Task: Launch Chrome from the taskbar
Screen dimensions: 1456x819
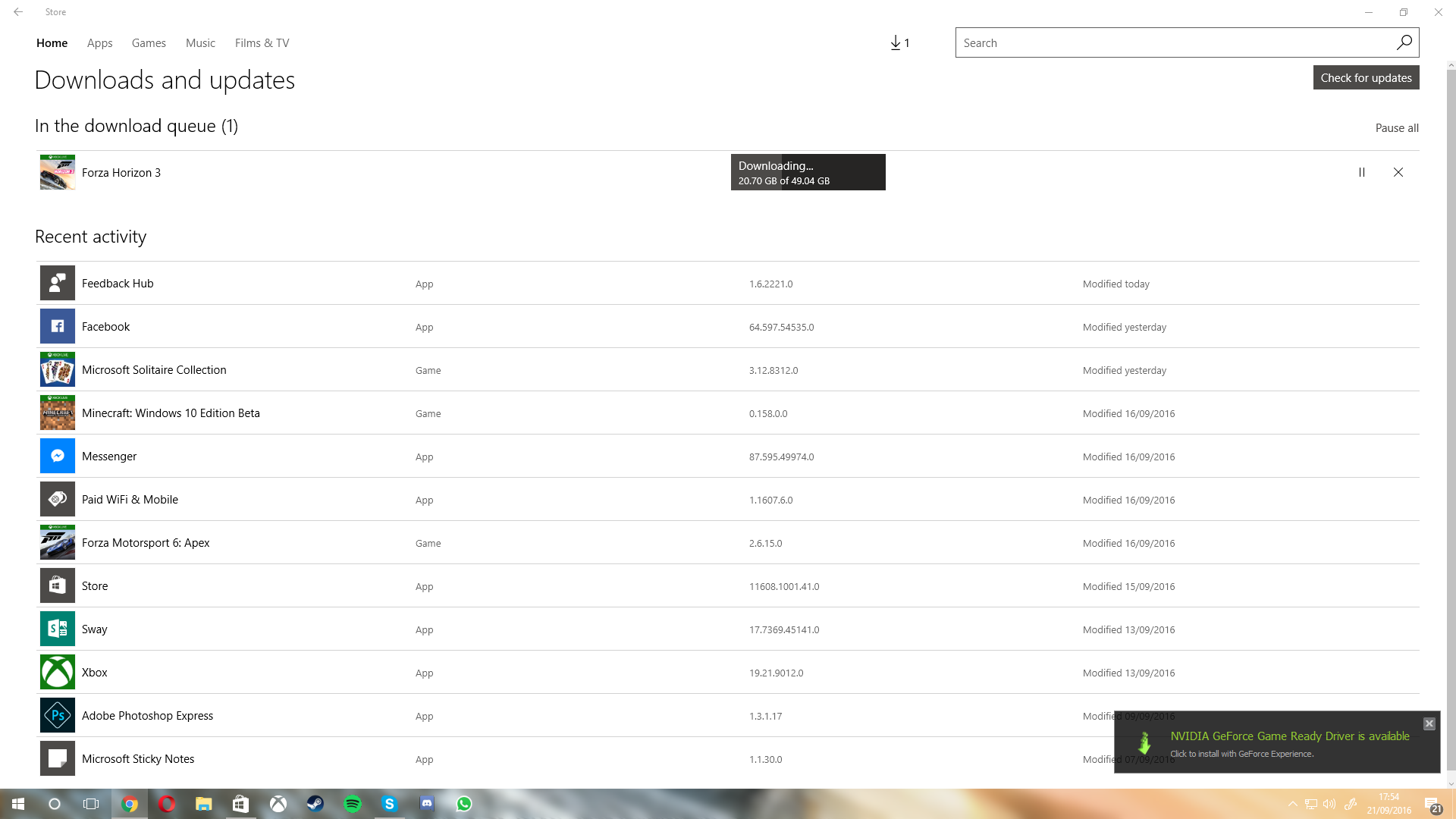Action: click(130, 804)
